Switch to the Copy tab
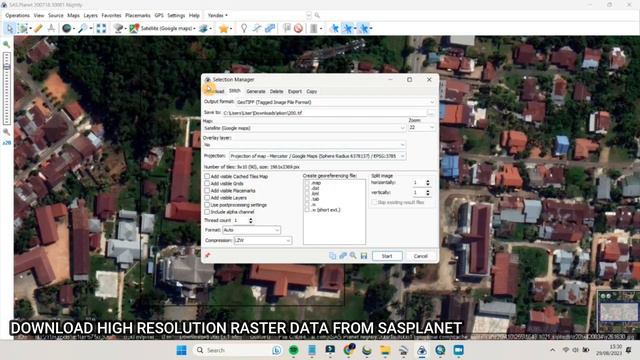Viewport: 640px width, 360px height. pos(311,91)
